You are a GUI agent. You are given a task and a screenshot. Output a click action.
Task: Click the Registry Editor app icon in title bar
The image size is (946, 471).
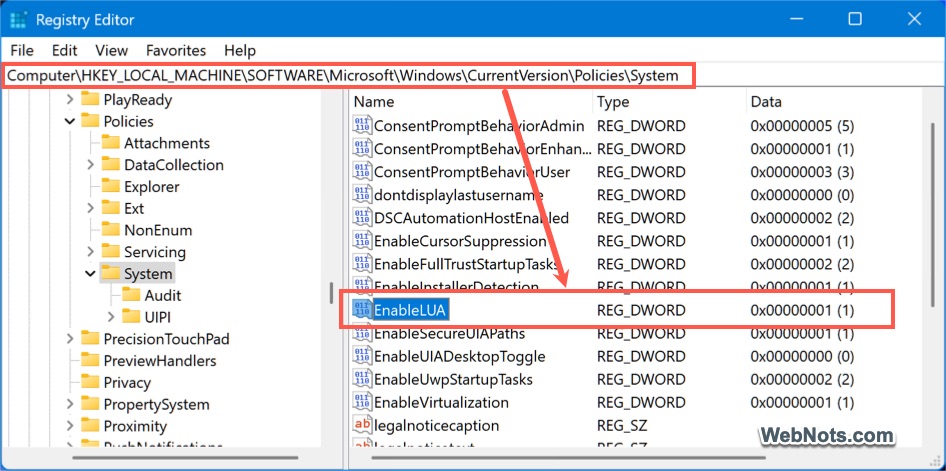pos(19,19)
